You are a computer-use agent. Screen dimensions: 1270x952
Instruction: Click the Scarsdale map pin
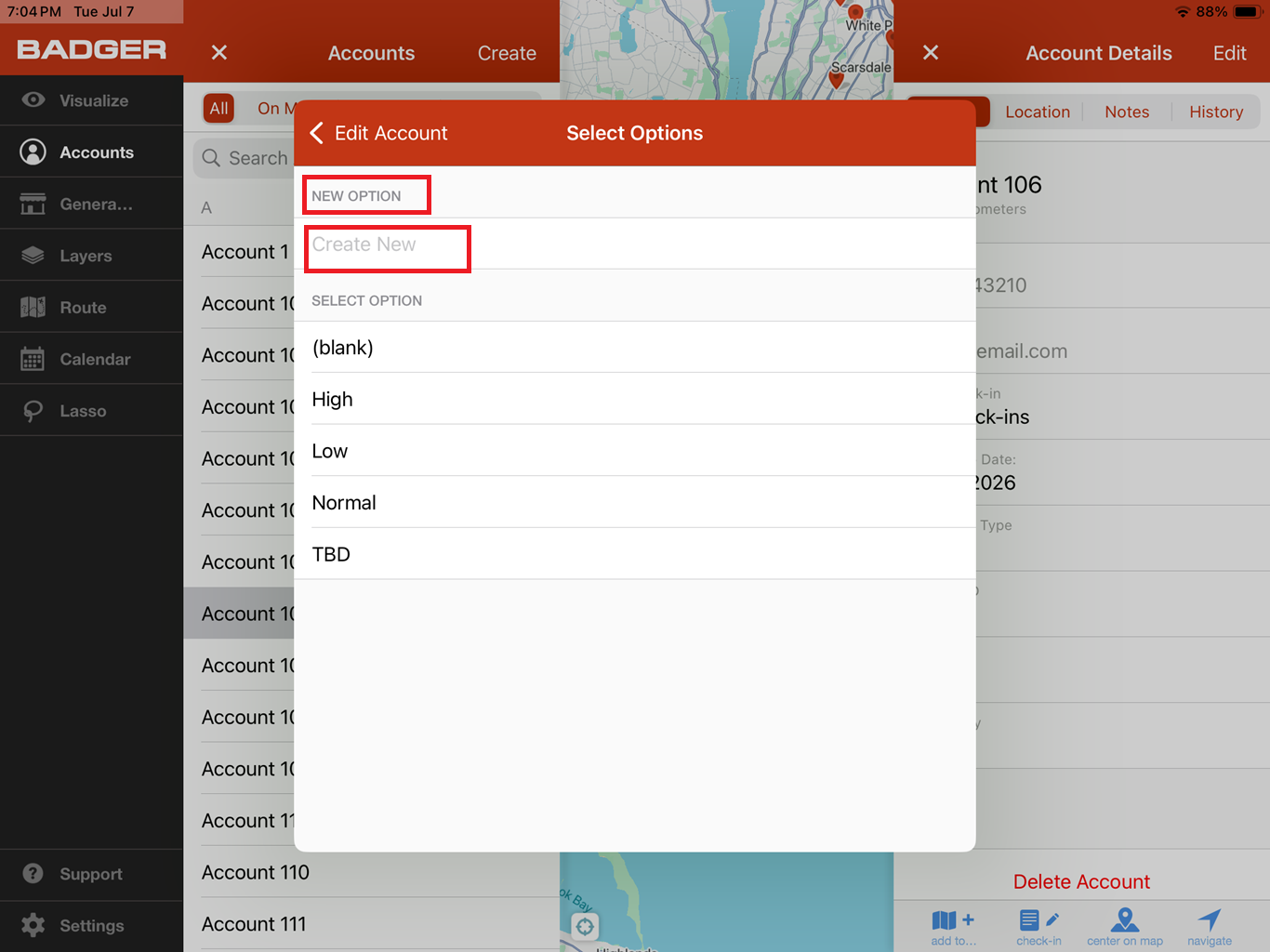836,81
